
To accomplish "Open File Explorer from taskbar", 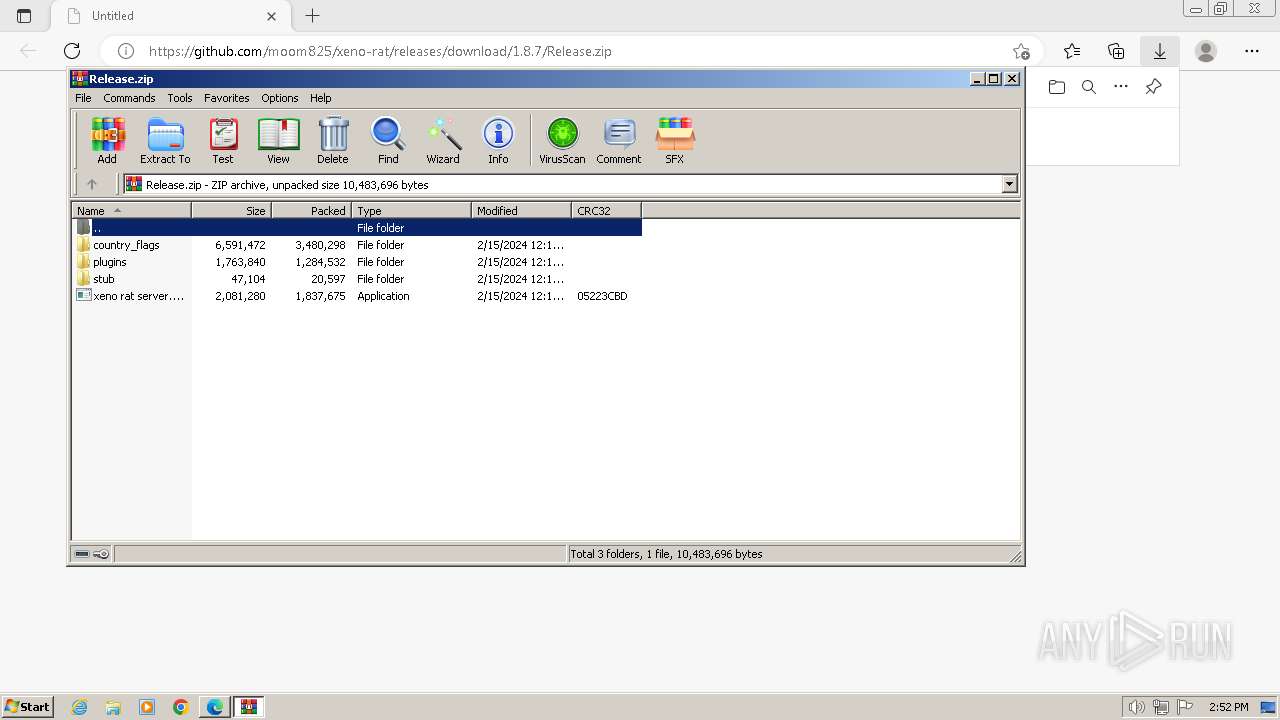I will tap(113, 707).
